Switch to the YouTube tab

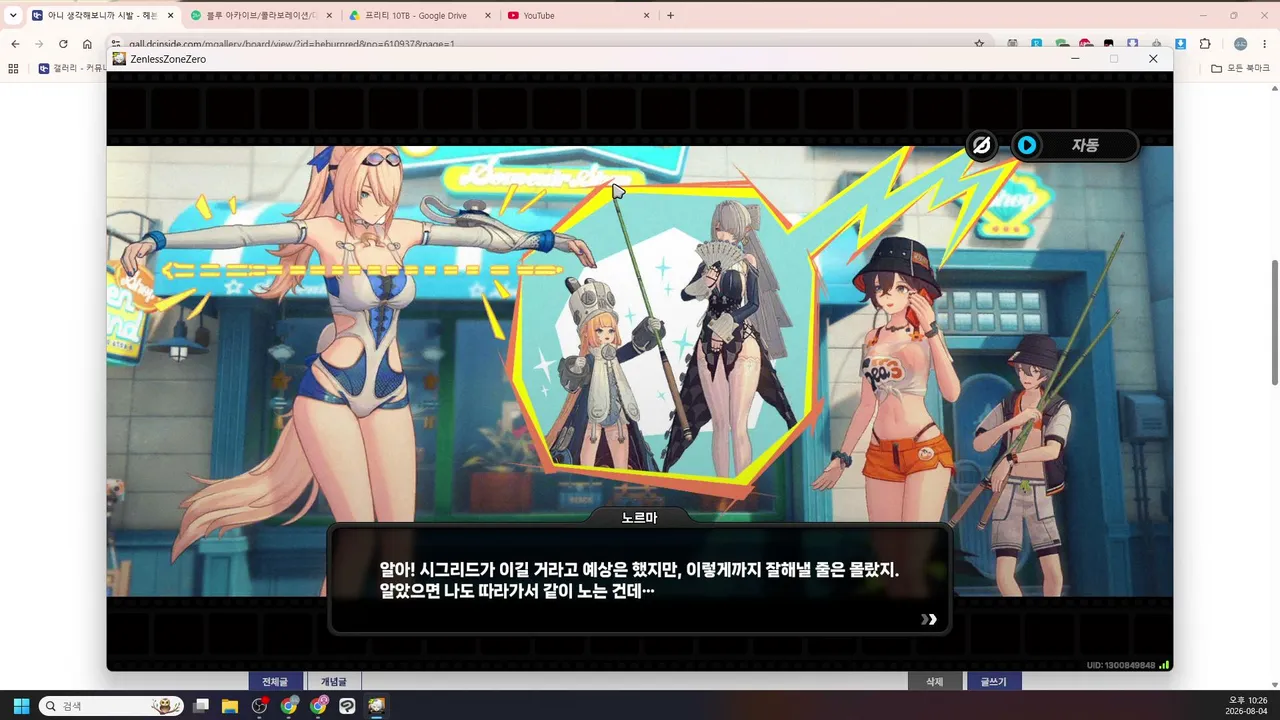(578, 15)
